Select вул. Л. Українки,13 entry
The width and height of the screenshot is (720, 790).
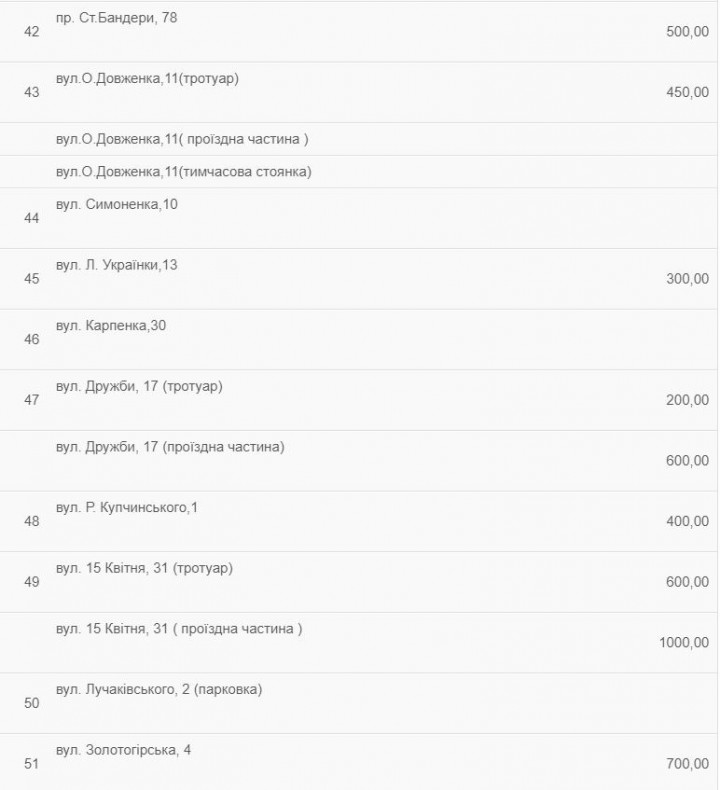pyautogui.click(x=116, y=265)
